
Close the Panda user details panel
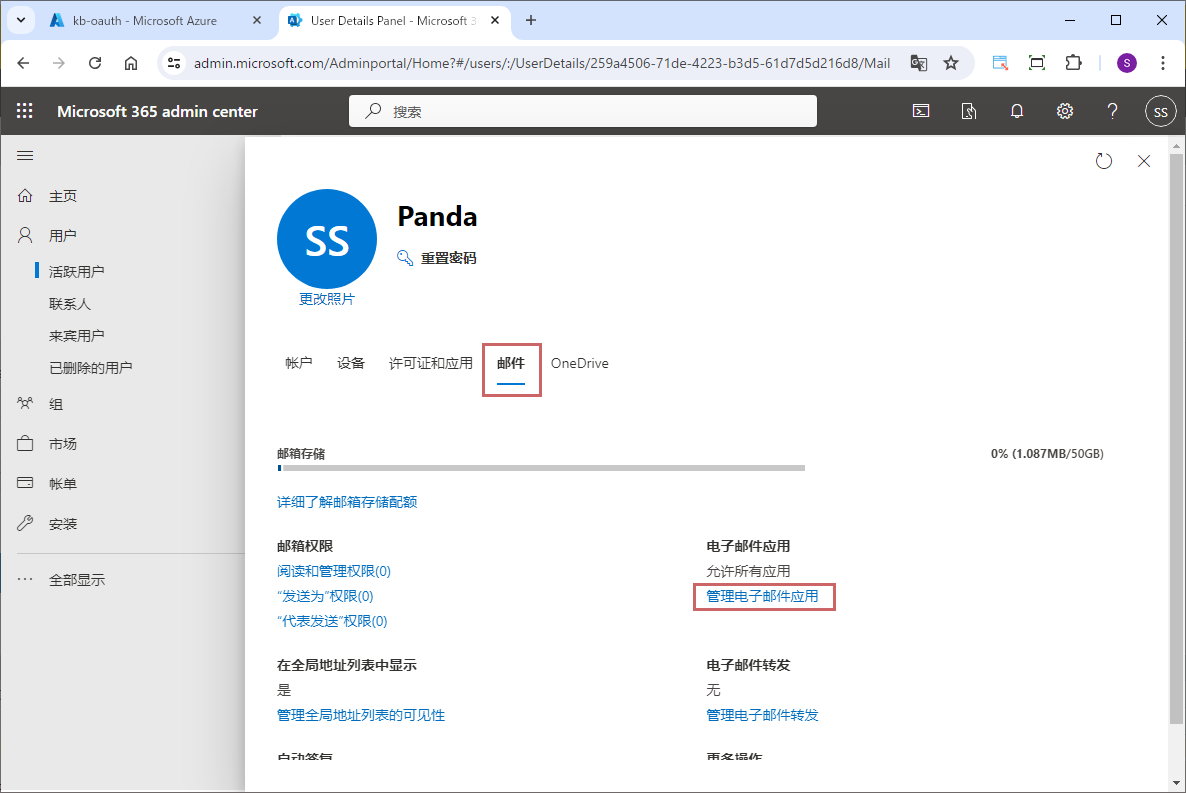click(x=1144, y=161)
